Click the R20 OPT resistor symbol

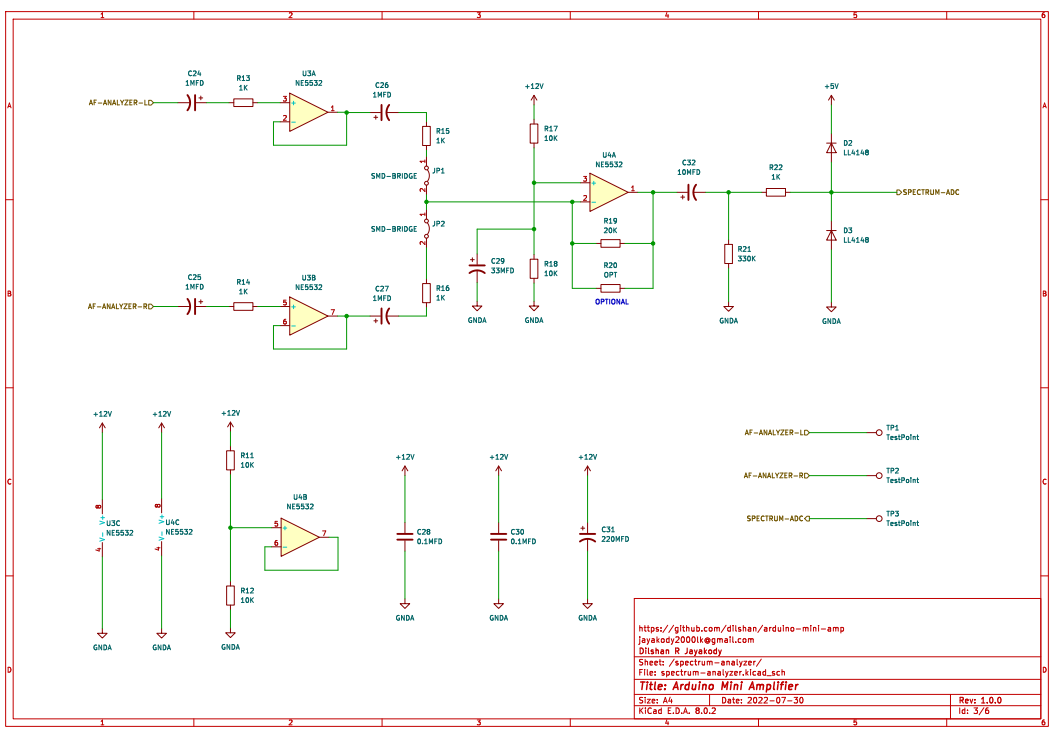tap(610, 288)
